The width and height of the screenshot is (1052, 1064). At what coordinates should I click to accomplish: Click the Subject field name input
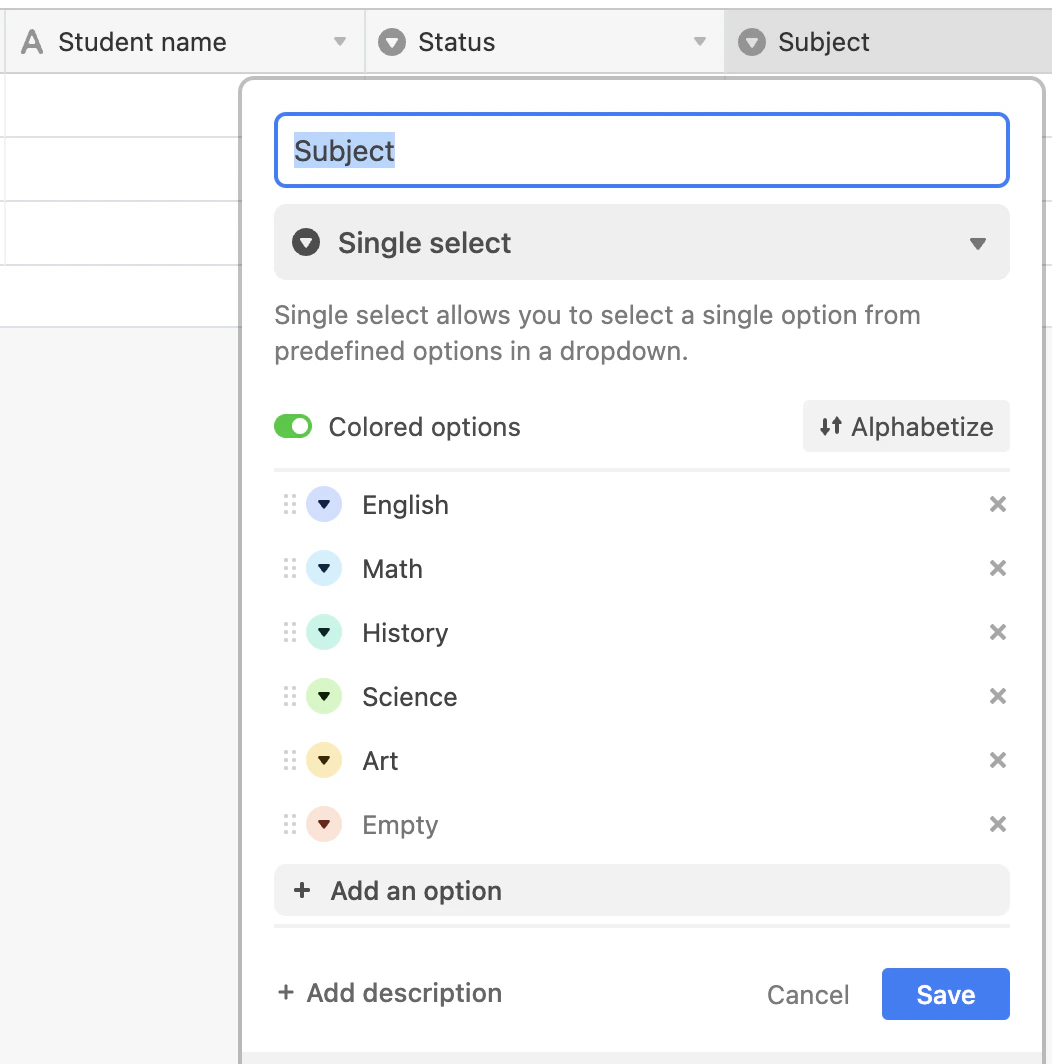[x=641, y=150]
